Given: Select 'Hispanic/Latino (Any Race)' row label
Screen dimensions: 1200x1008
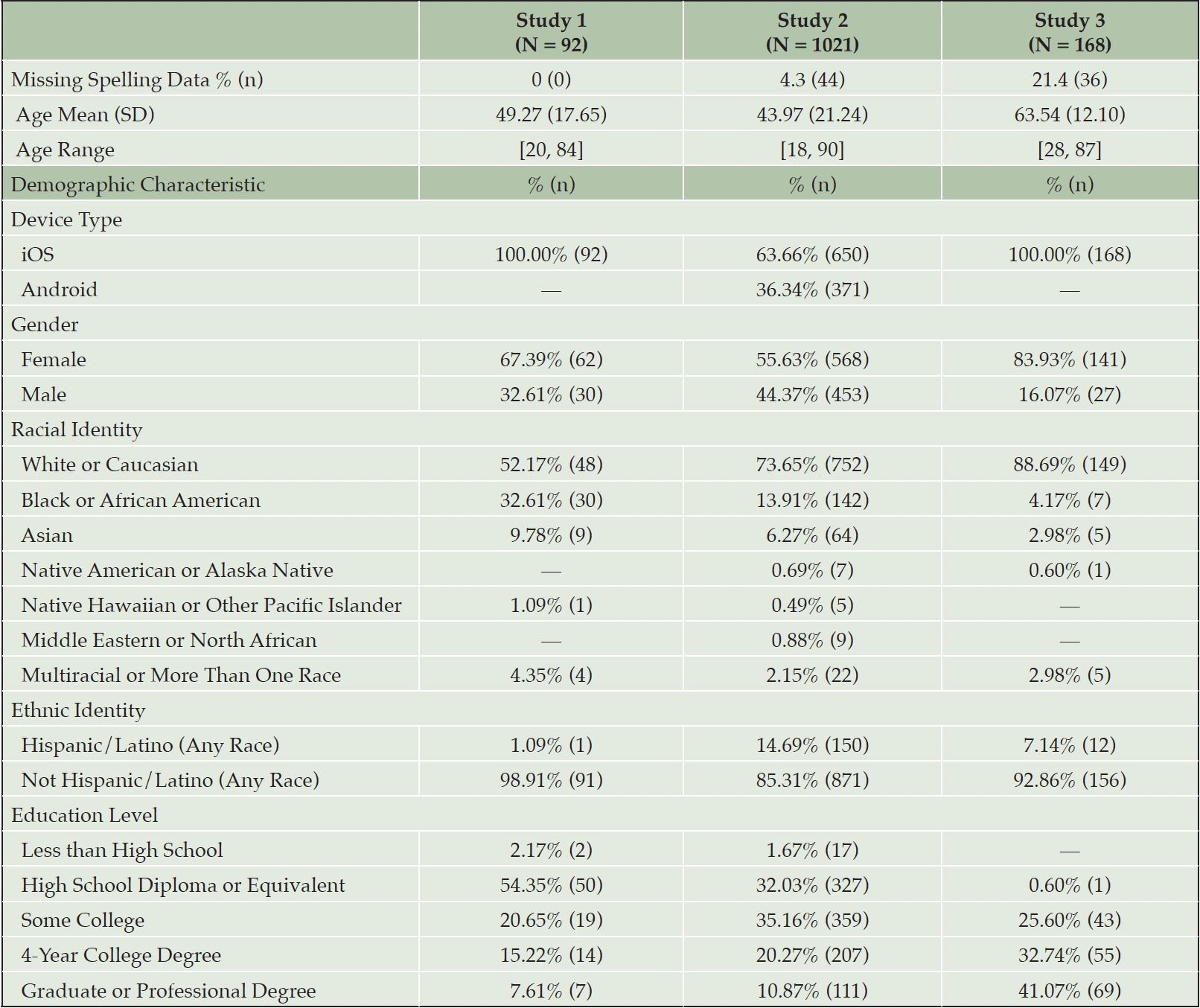Looking at the screenshot, I should [x=150, y=745].
